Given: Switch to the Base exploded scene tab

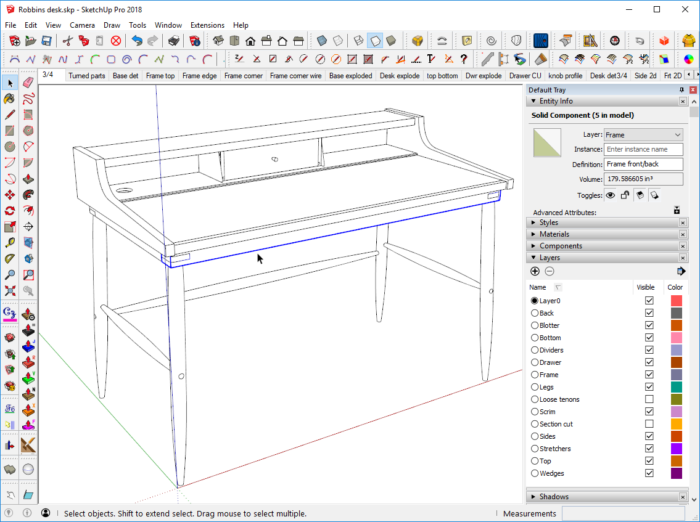Looking at the screenshot, I should [350, 76].
